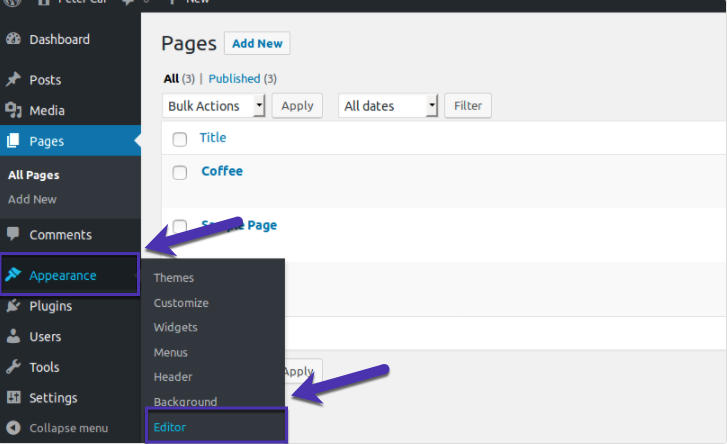Click the Media library icon
Viewport: 727px width, 444px height.
(x=13, y=110)
